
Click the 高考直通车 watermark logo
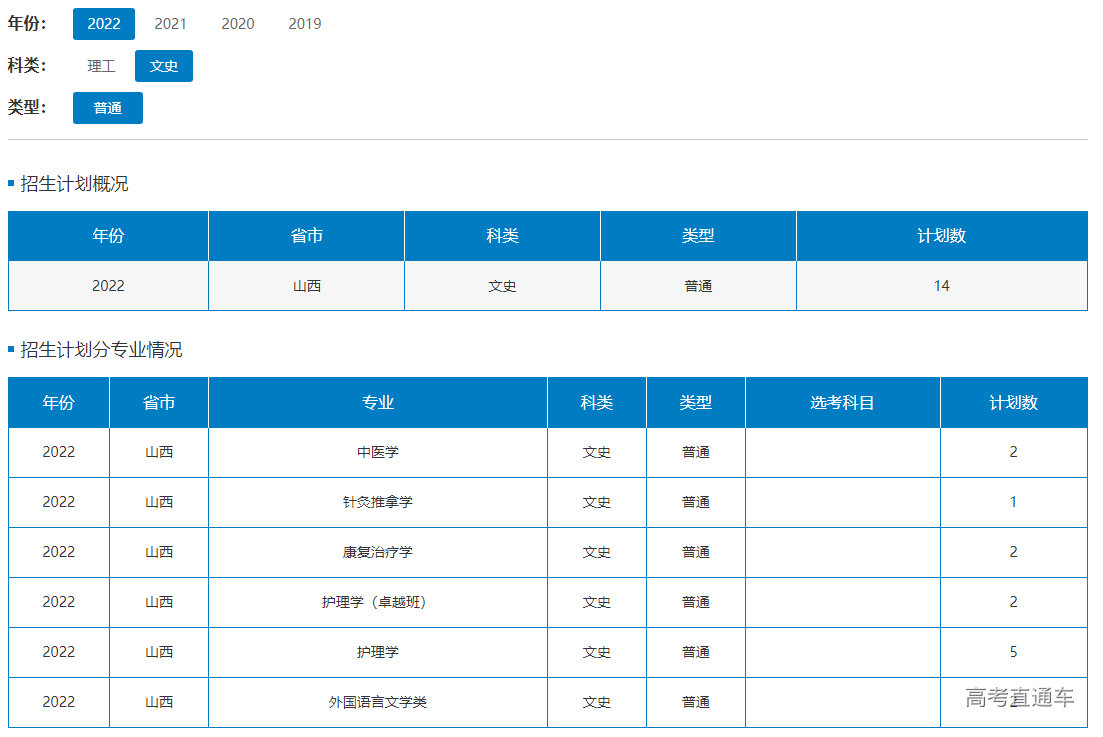tap(1019, 697)
